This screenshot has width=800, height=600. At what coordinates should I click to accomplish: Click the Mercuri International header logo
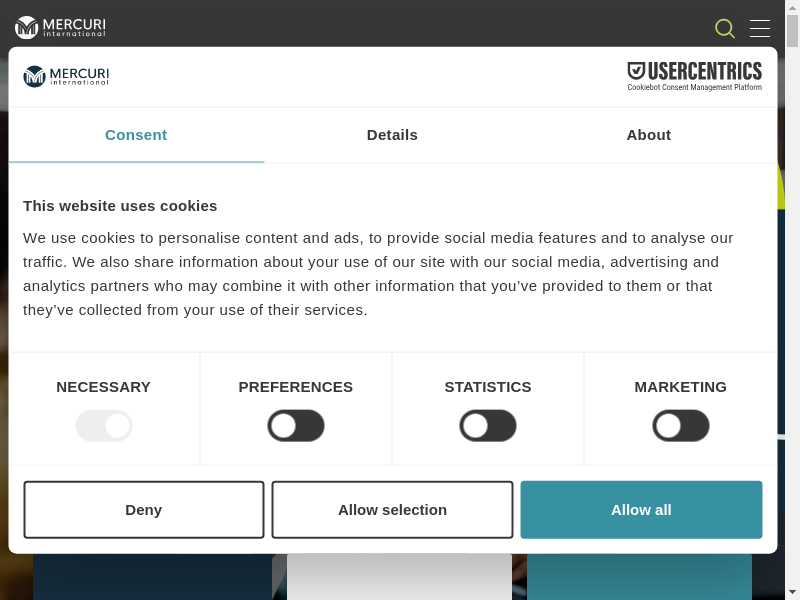pyautogui.click(x=60, y=27)
